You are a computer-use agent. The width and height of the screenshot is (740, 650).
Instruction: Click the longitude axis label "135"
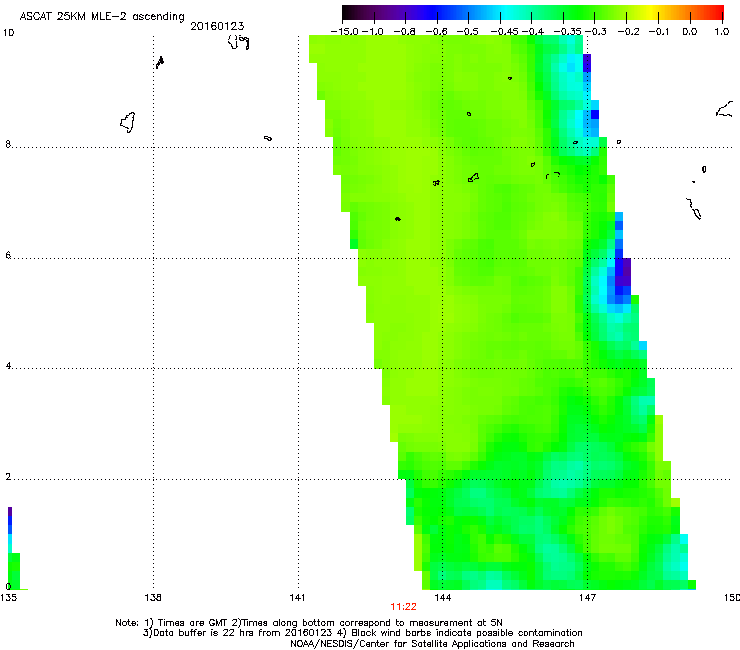(8, 598)
